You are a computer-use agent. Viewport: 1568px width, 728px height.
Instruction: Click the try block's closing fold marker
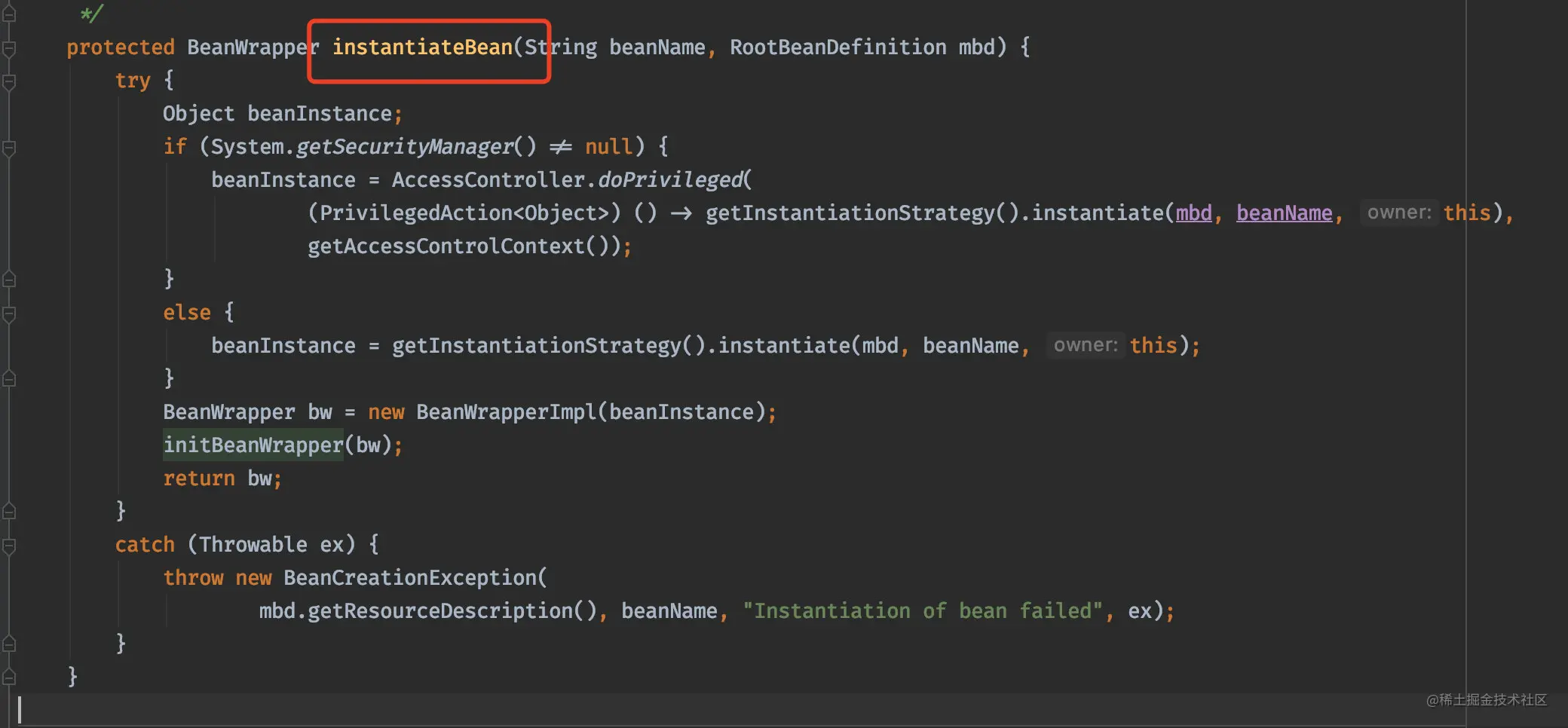coord(9,512)
